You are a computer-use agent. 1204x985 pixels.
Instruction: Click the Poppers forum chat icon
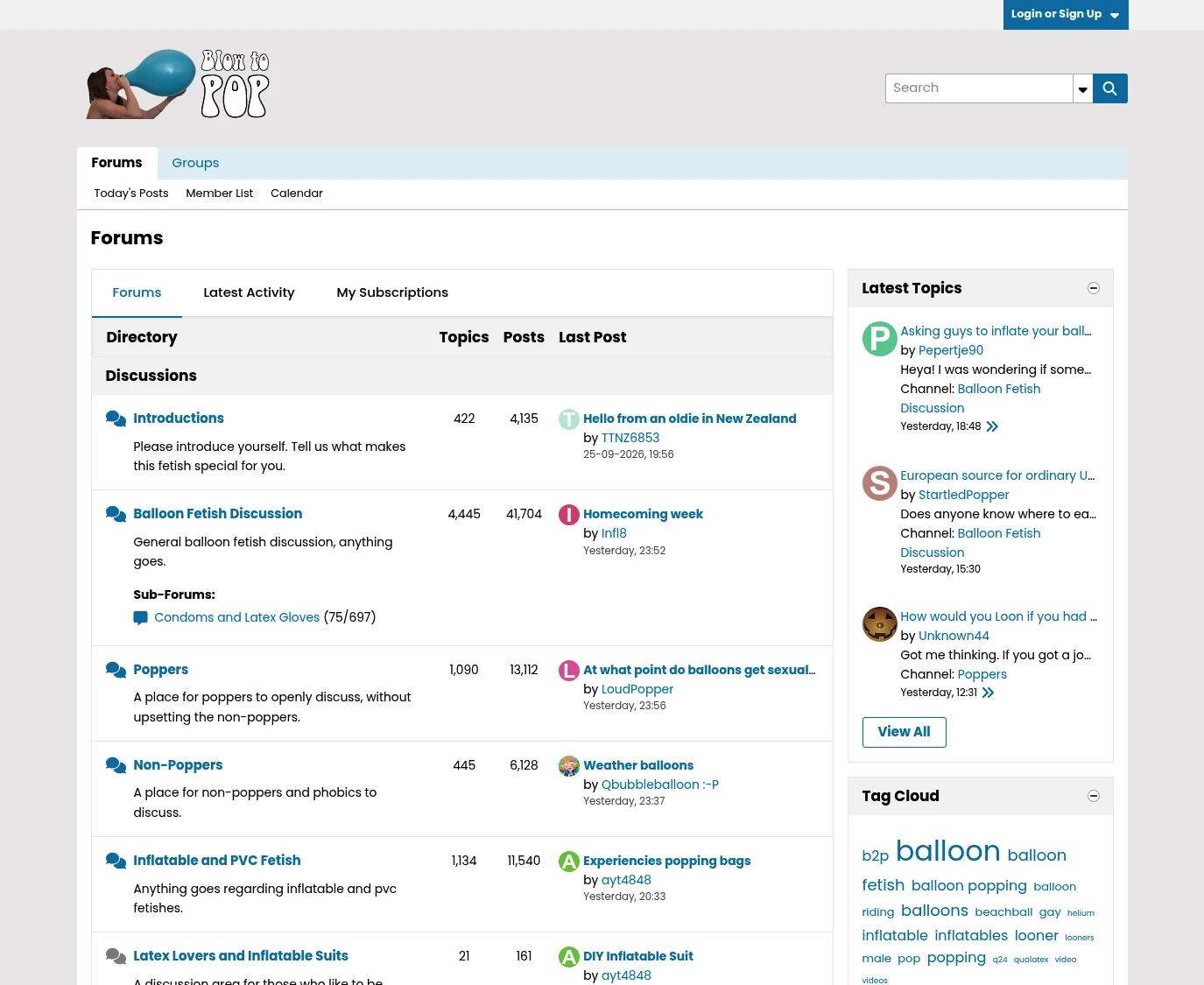point(116,670)
